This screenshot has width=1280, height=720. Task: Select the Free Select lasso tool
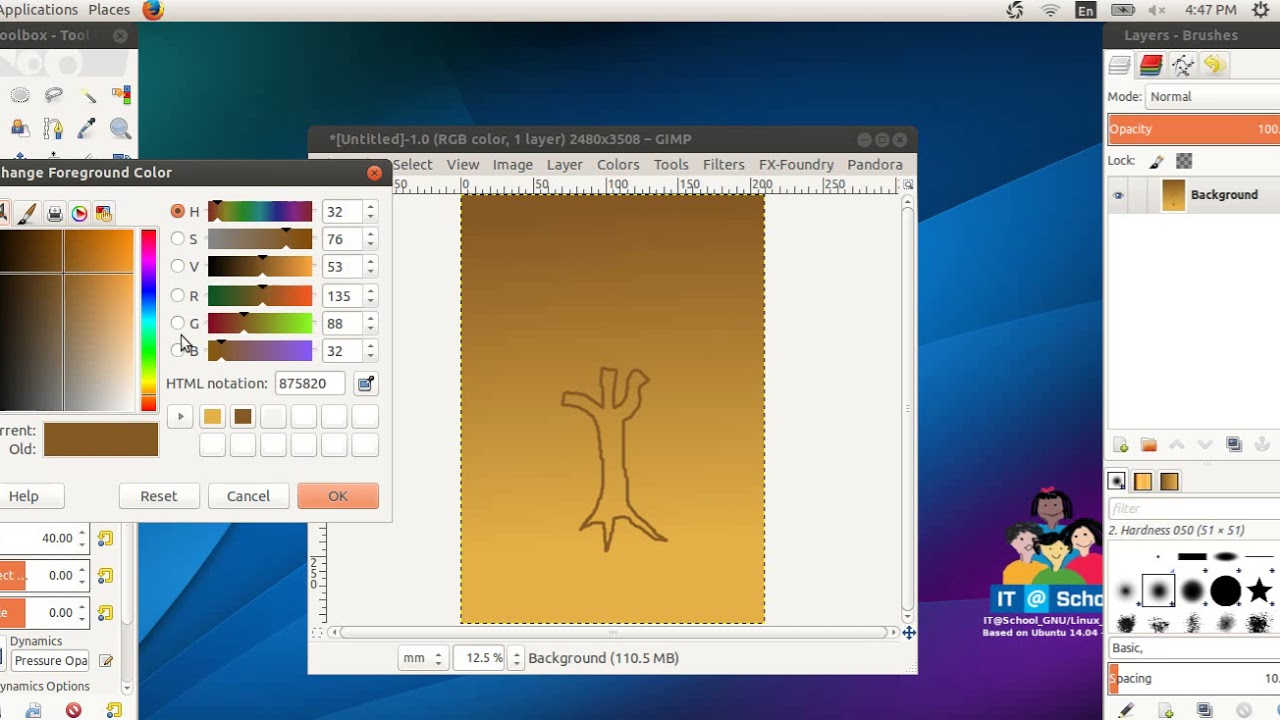[x=54, y=96]
